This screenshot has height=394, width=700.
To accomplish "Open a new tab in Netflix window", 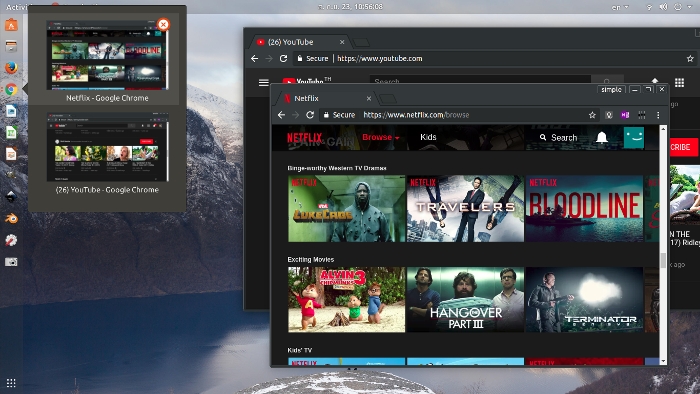I will [x=388, y=98].
